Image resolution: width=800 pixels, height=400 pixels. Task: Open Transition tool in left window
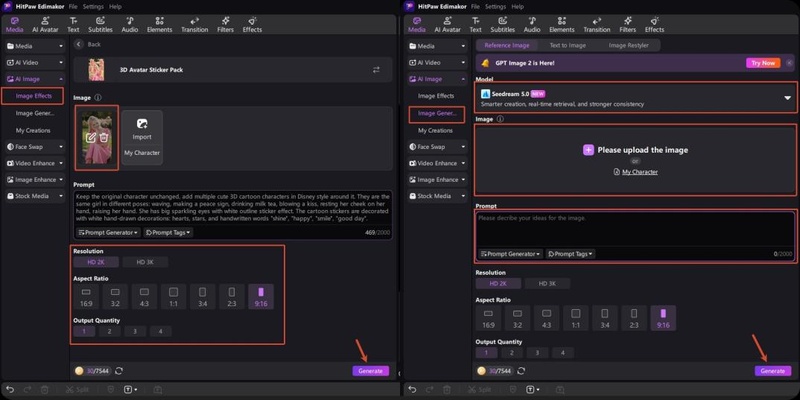coord(194,24)
